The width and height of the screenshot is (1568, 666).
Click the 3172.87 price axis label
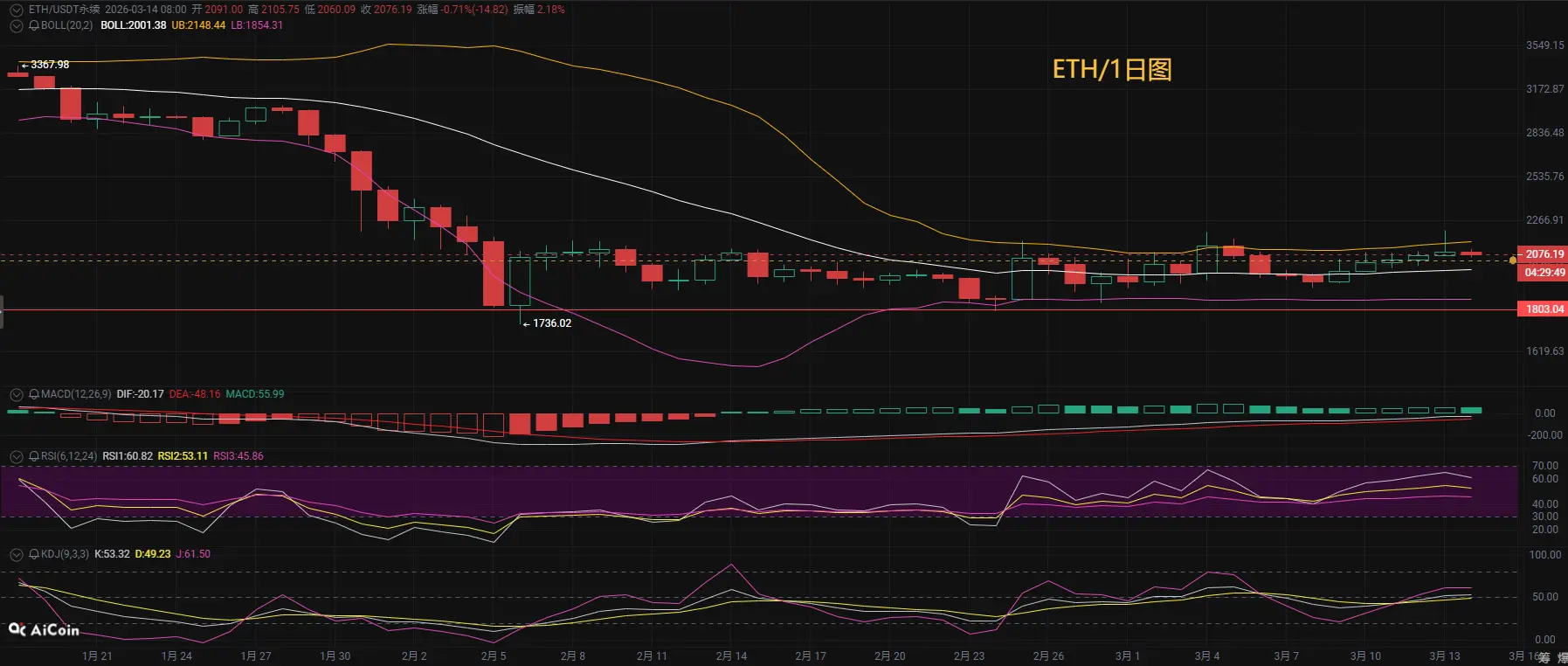(x=1545, y=89)
